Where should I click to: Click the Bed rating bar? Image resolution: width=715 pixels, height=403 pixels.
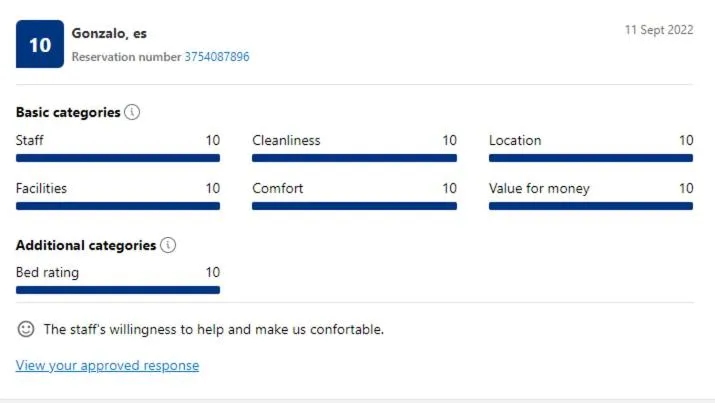pyautogui.click(x=118, y=290)
